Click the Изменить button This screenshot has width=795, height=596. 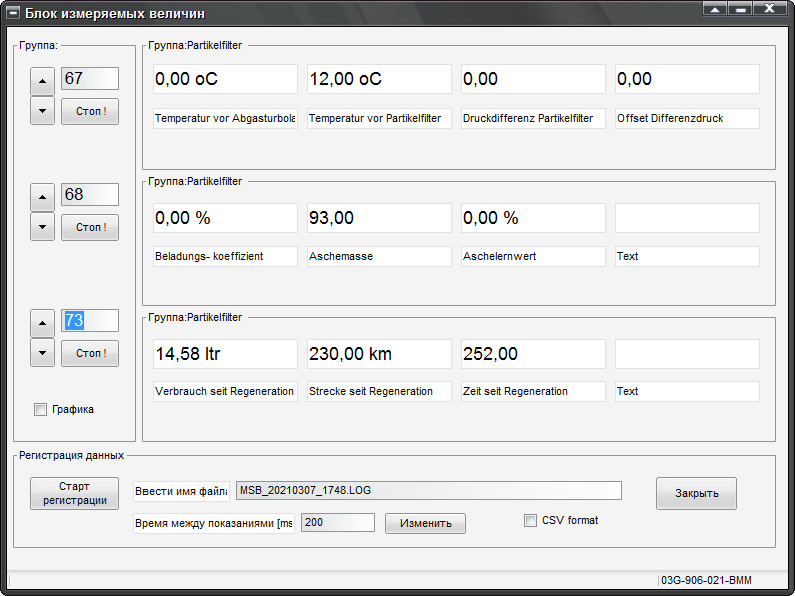[x=425, y=523]
